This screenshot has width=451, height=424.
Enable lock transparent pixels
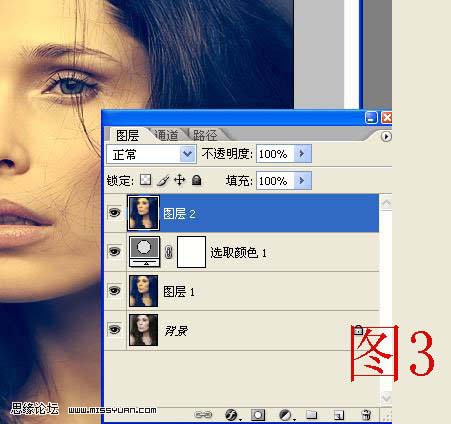(x=145, y=180)
